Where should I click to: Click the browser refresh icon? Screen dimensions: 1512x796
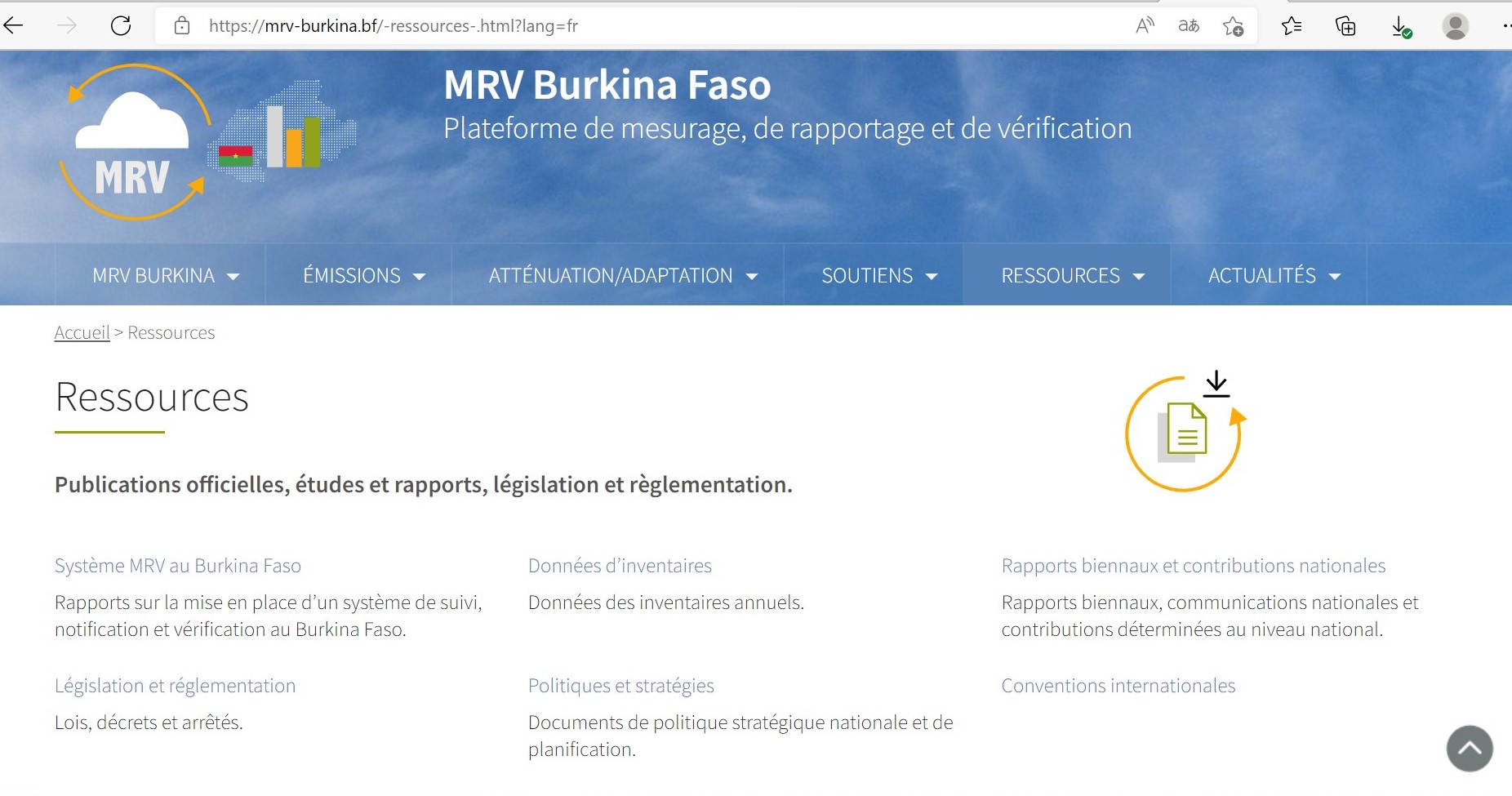click(121, 26)
